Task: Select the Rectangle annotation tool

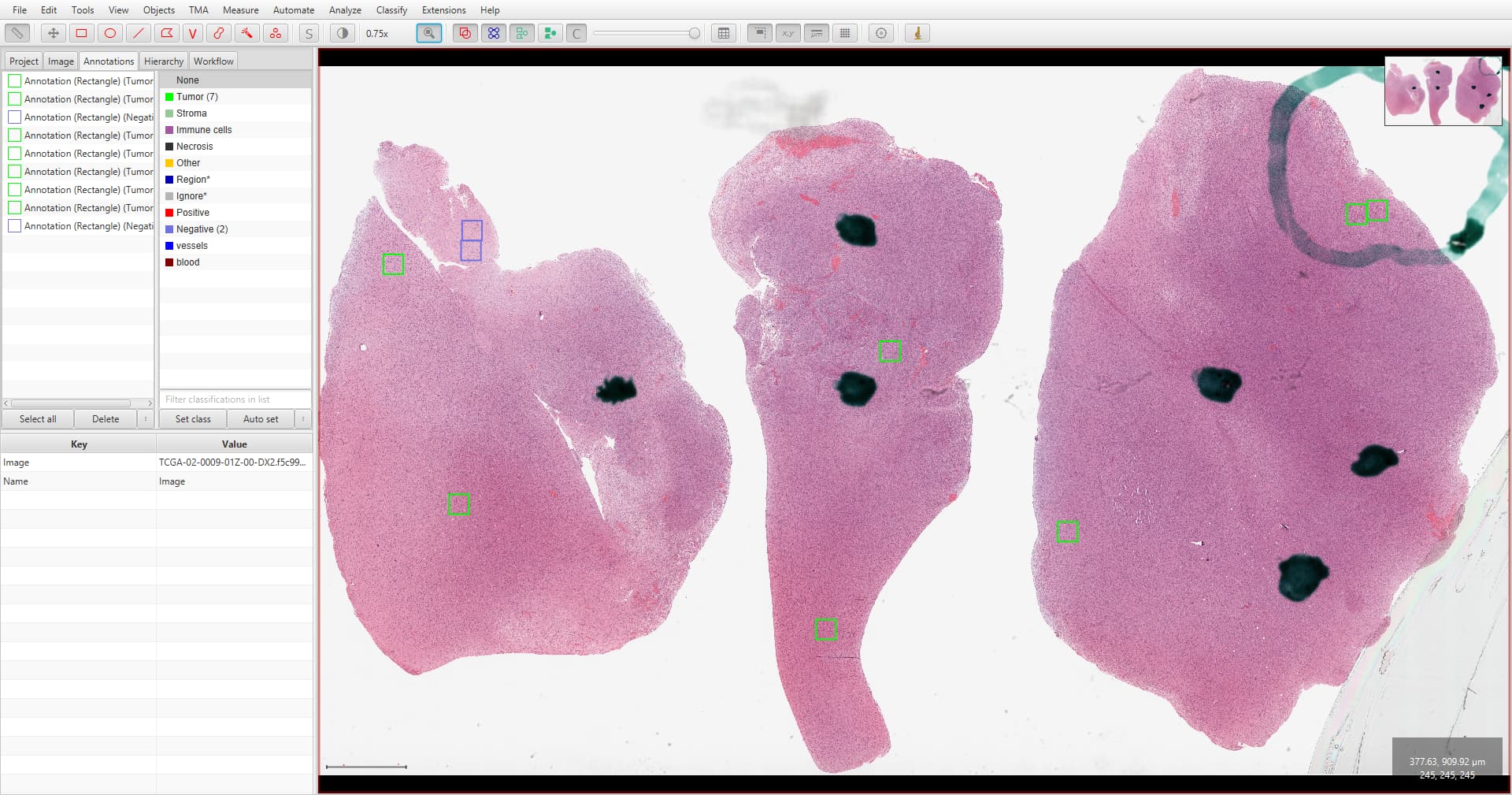Action: point(81,33)
